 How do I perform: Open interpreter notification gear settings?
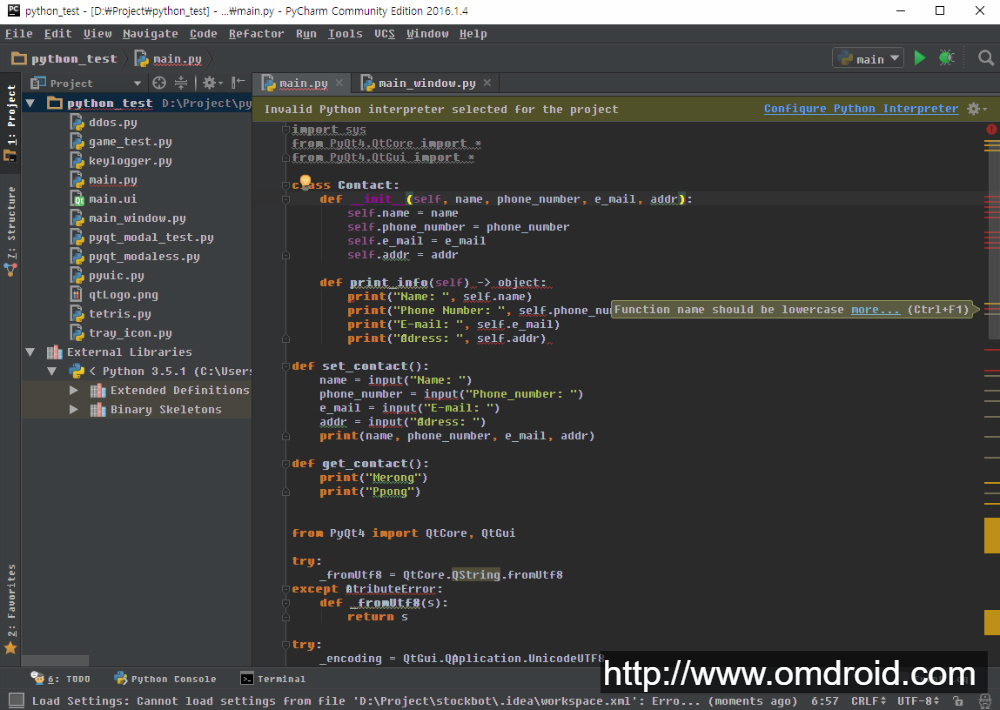tap(976, 109)
